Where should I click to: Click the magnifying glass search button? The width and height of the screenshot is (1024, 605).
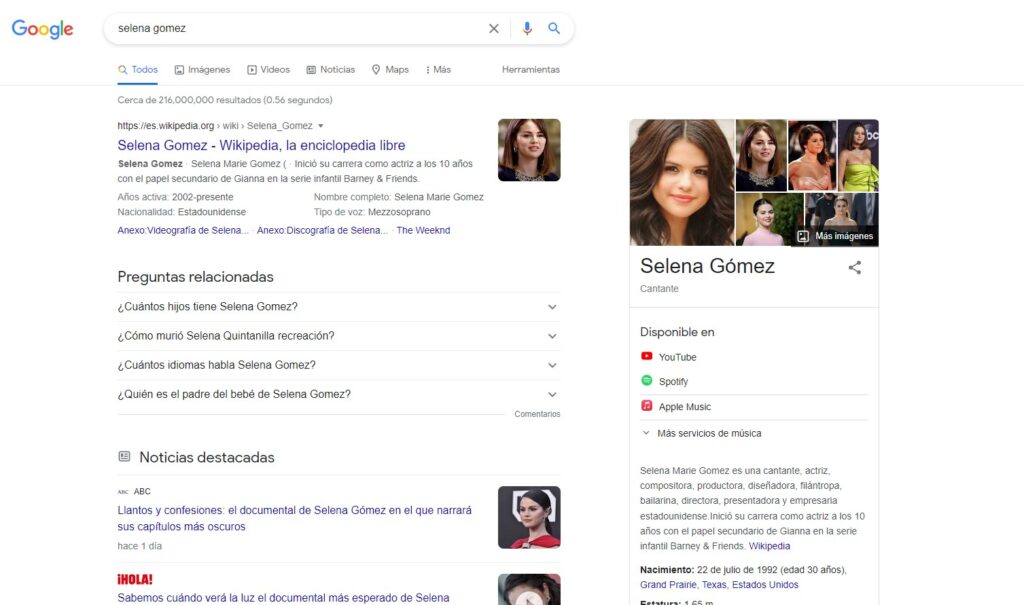click(x=554, y=28)
